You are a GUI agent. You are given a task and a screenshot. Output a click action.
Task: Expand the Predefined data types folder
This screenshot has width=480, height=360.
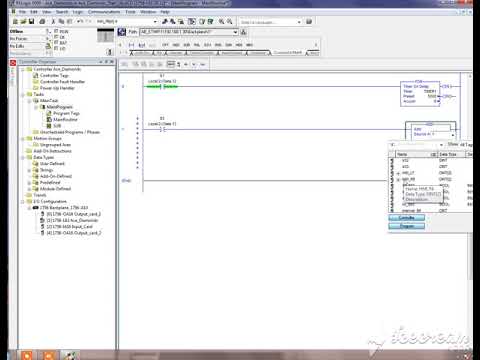click(29, 183)
